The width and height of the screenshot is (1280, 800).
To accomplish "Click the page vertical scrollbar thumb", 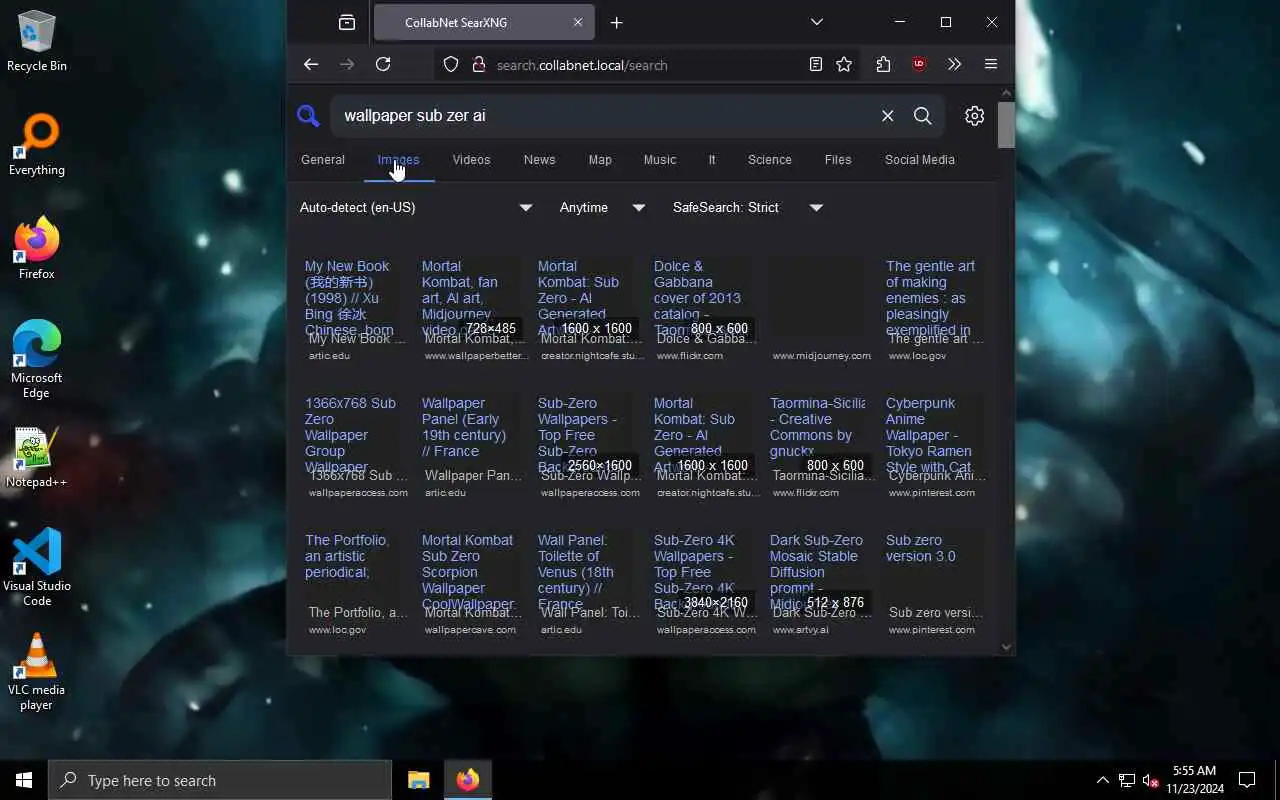I will click(1006, 124).
